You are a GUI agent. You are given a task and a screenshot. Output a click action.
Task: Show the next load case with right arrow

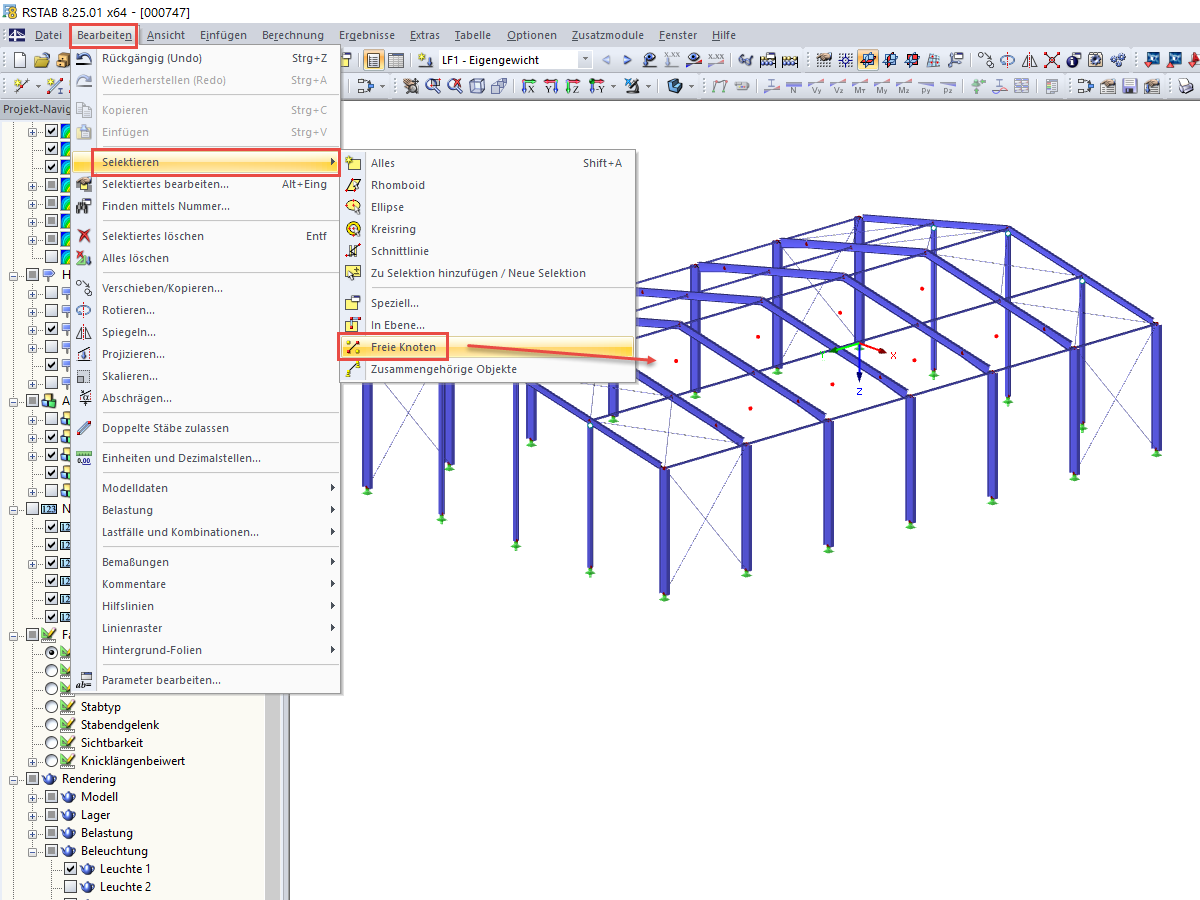(x=628, y=60)
